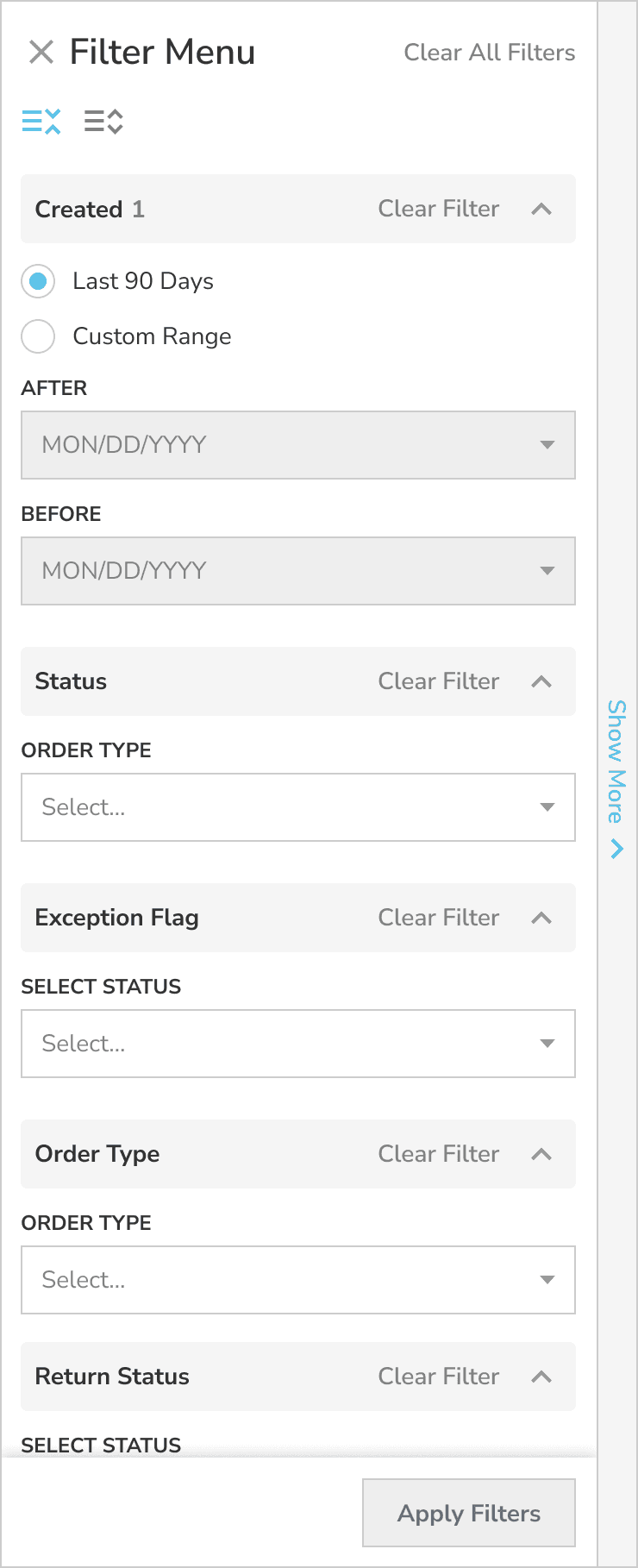Collapse the Status filter section
Viewport: 638px width, 1568px height.
pyautogui.click(x=541, y=681)
